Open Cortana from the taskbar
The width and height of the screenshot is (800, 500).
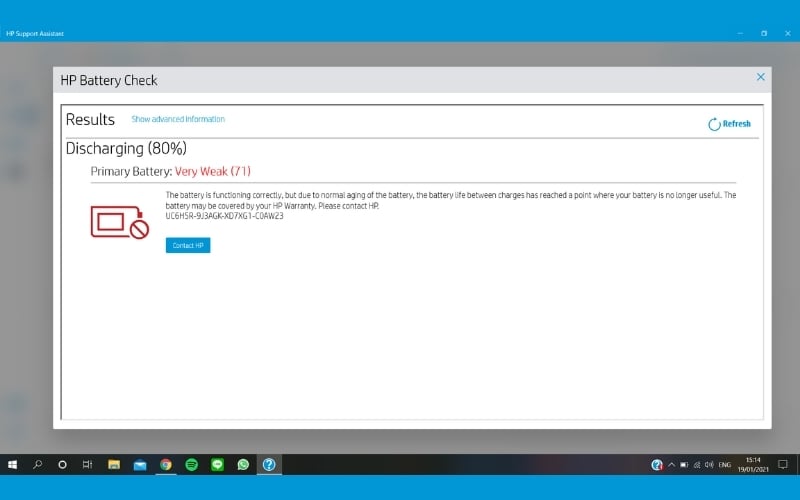[62, 465]
